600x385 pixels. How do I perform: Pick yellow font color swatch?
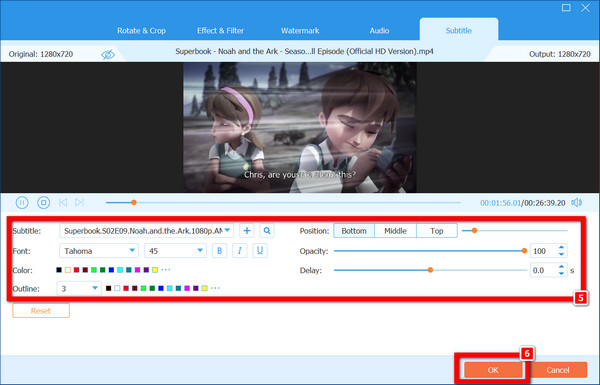coord(155,270)
